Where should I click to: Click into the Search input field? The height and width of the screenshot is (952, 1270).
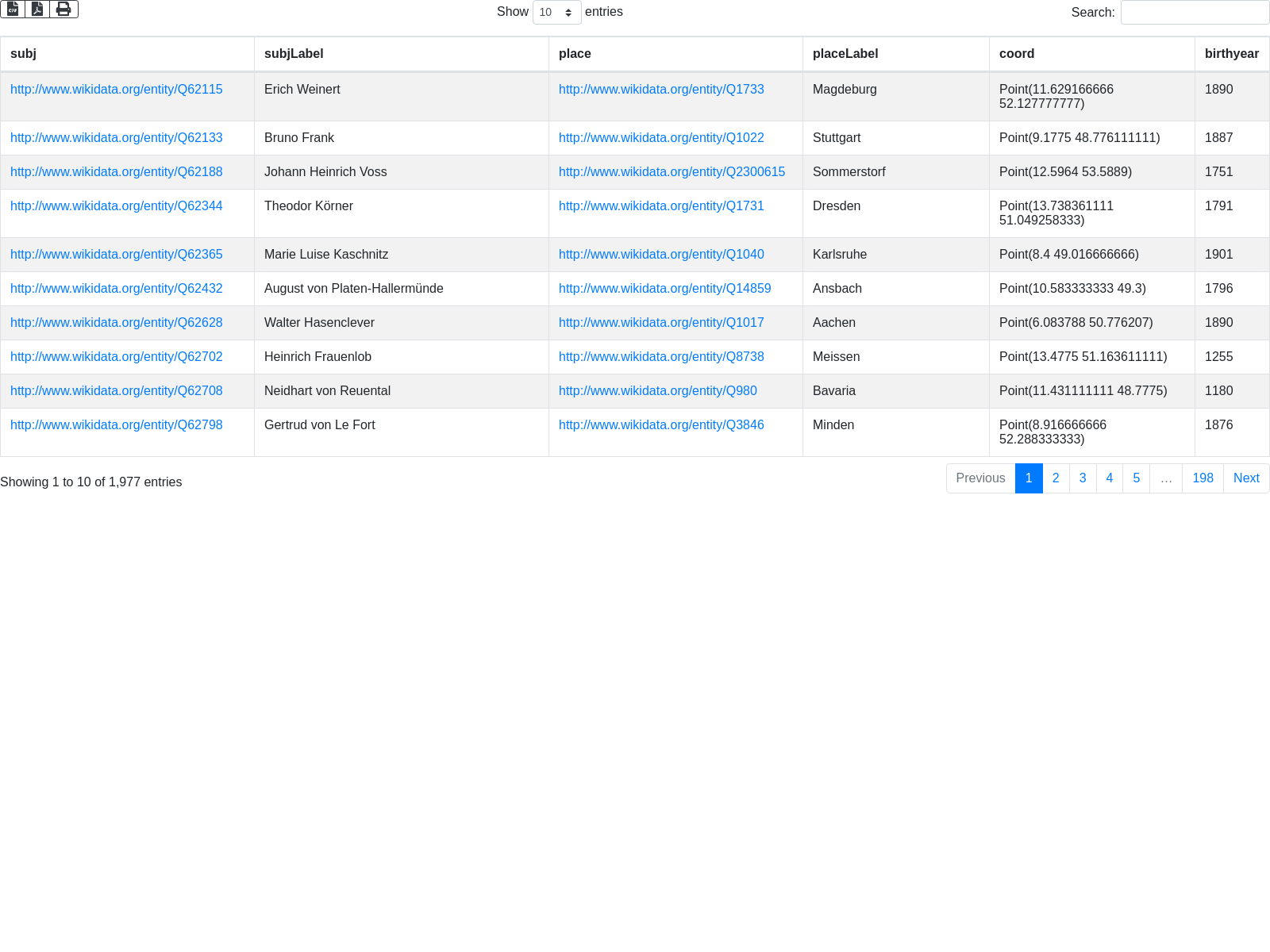pyautogui.click(x=1194, y=13)
